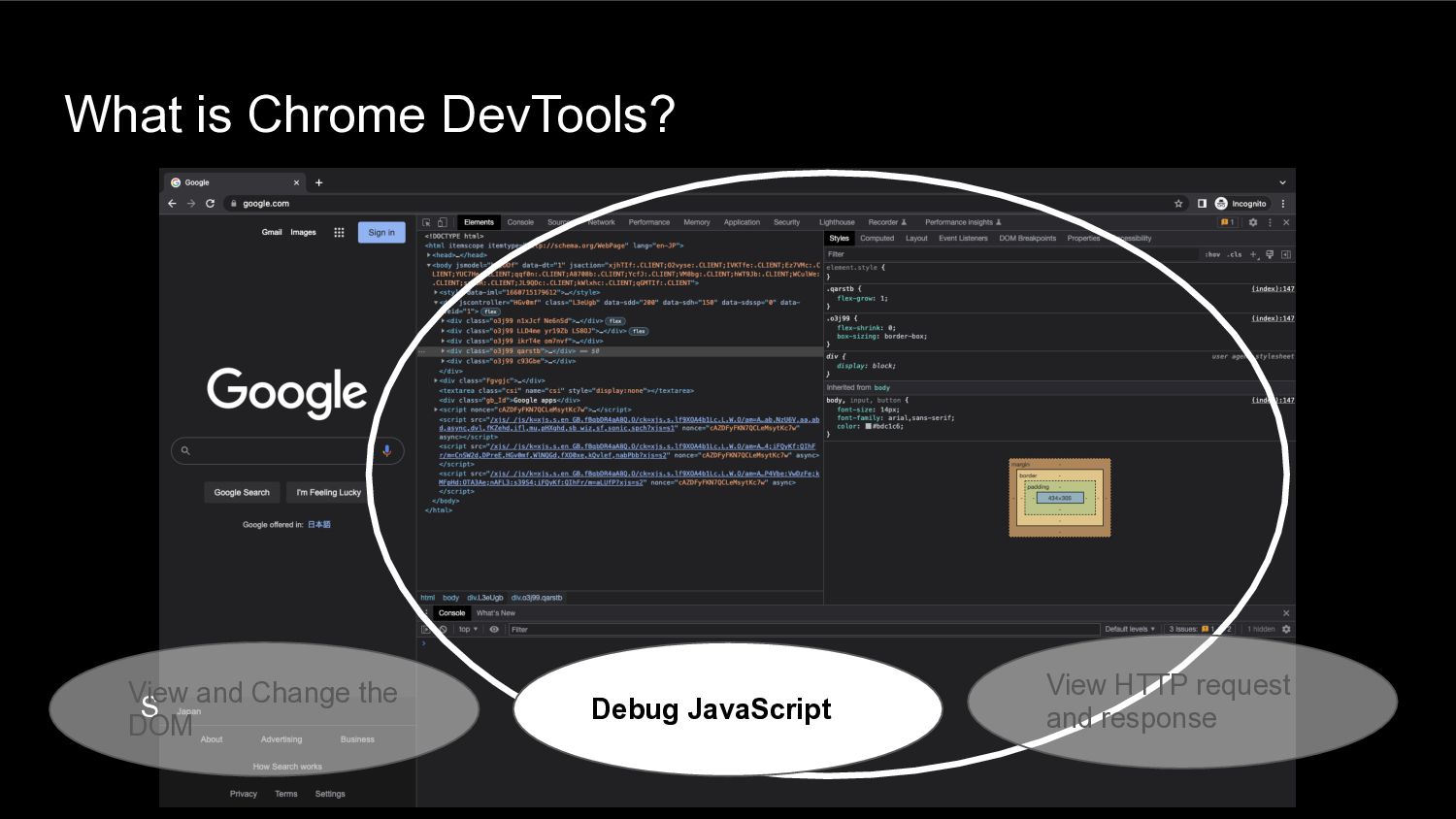Toggle the device toolbar icon

click(443, 222)
